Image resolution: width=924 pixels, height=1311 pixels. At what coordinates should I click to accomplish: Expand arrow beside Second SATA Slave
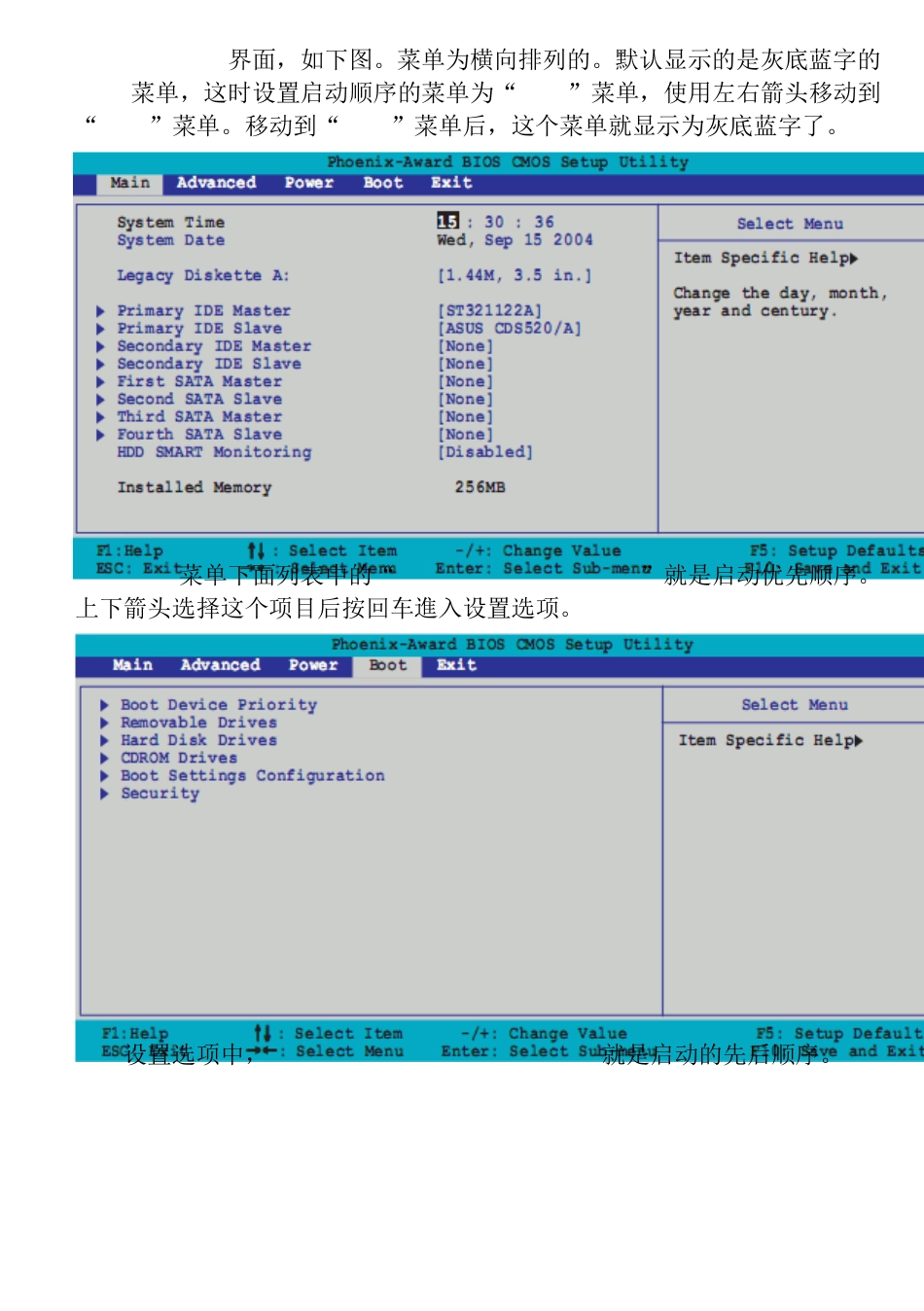point(100,400)
